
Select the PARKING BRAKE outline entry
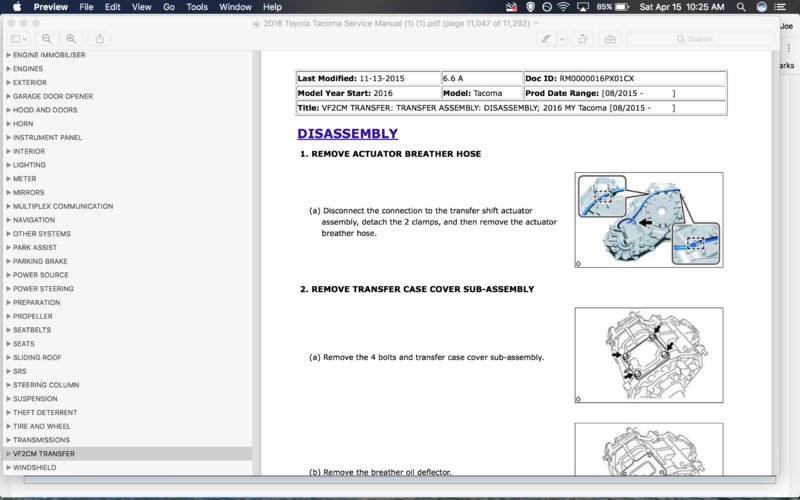[x=40, y=261]
